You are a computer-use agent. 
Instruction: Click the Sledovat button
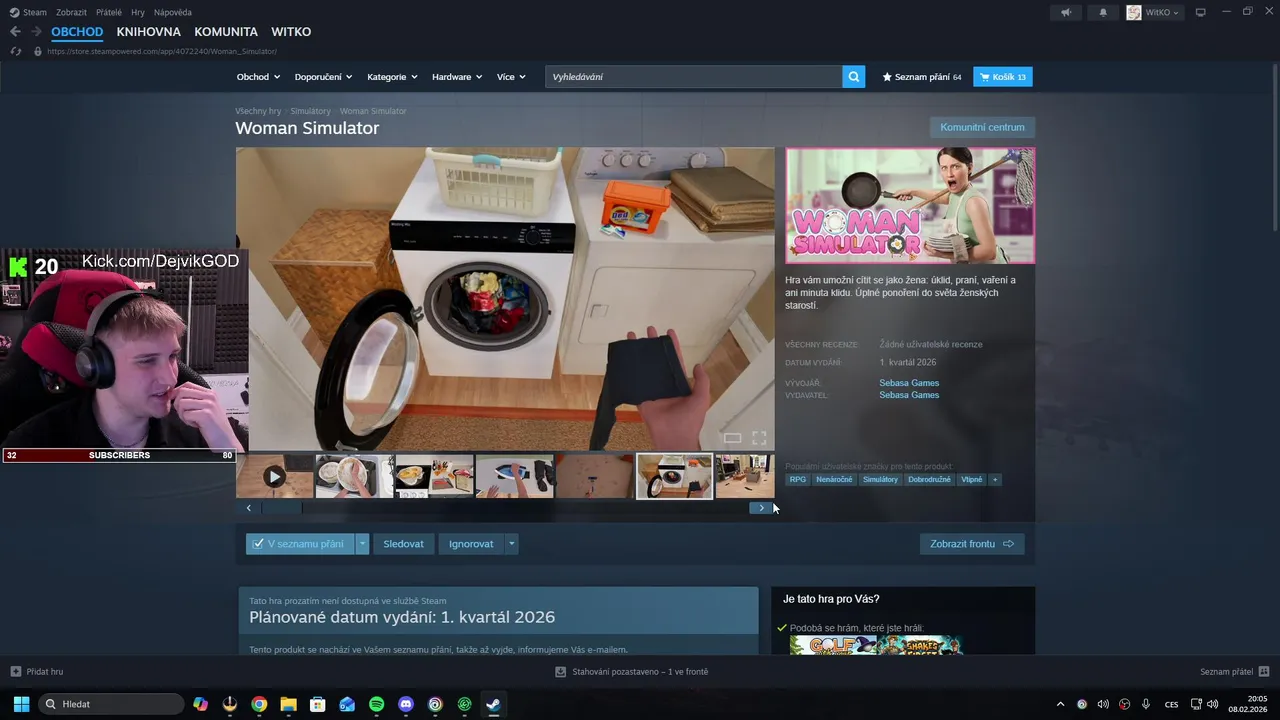[403, 544]
